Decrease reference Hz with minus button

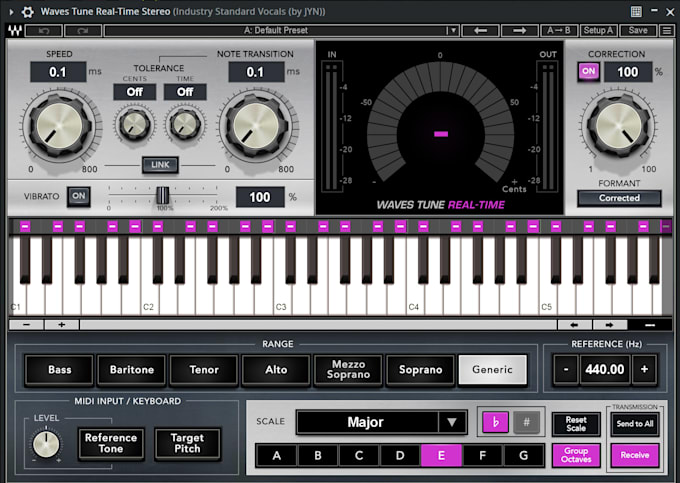566,369
